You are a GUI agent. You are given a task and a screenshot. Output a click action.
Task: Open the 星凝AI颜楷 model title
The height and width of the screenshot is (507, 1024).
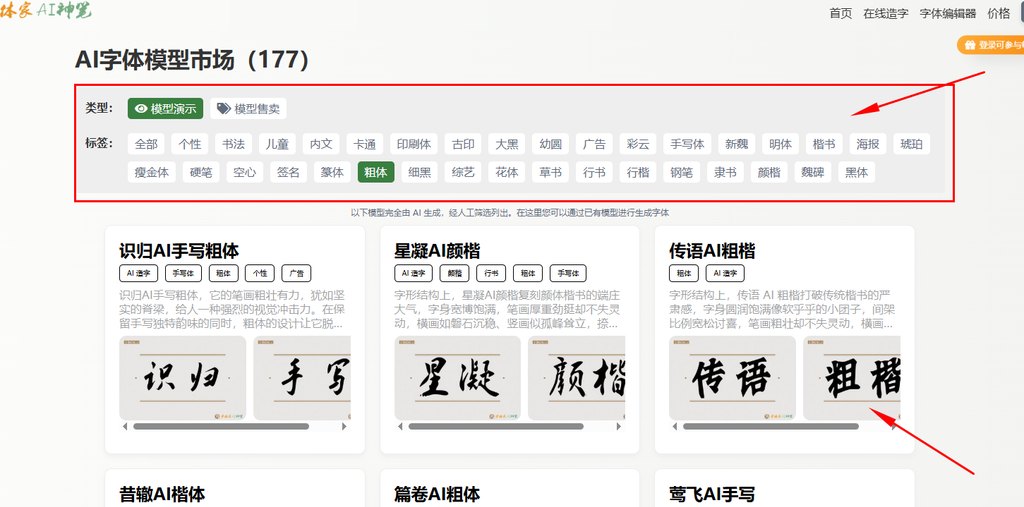click(437, 251)
